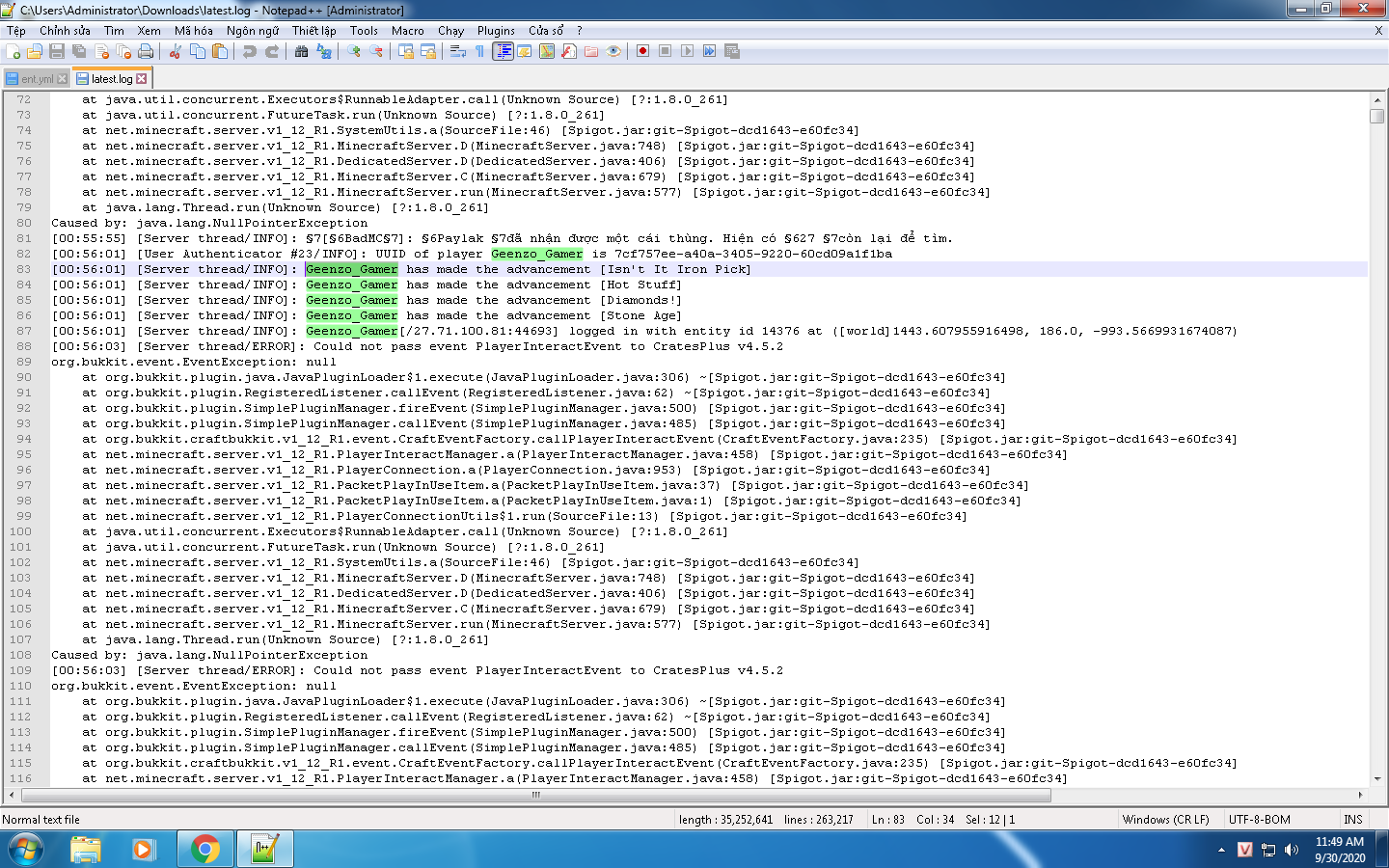Open Find with the binoculars icon
This screenshot has width=1389, height=868.
[x=302, y=51]
